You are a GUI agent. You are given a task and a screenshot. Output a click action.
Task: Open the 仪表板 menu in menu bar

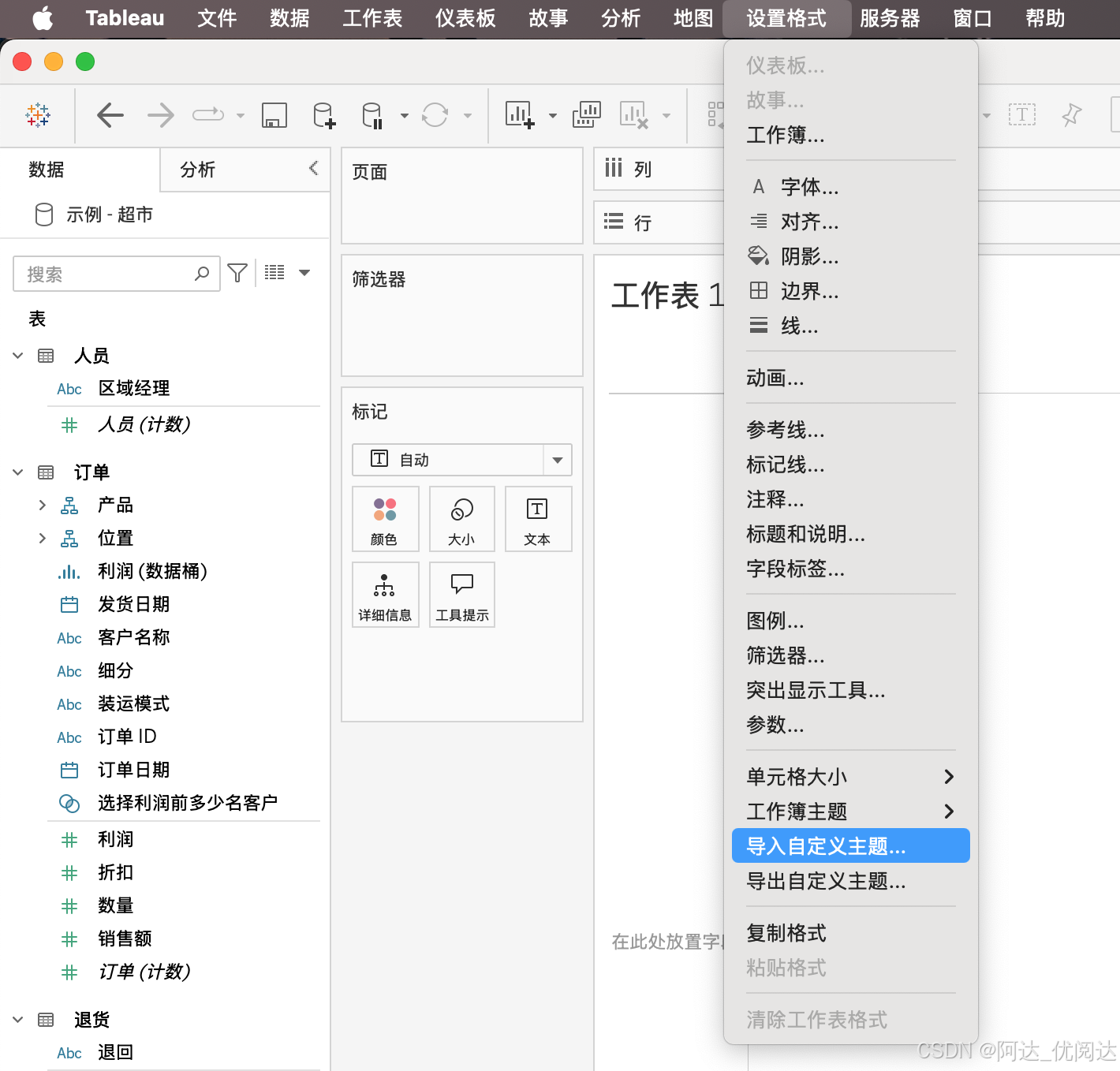465,18
